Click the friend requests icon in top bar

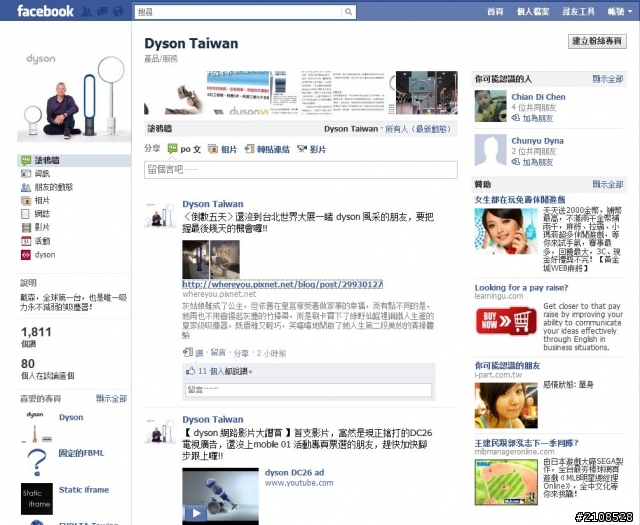[x=86, y=11]
